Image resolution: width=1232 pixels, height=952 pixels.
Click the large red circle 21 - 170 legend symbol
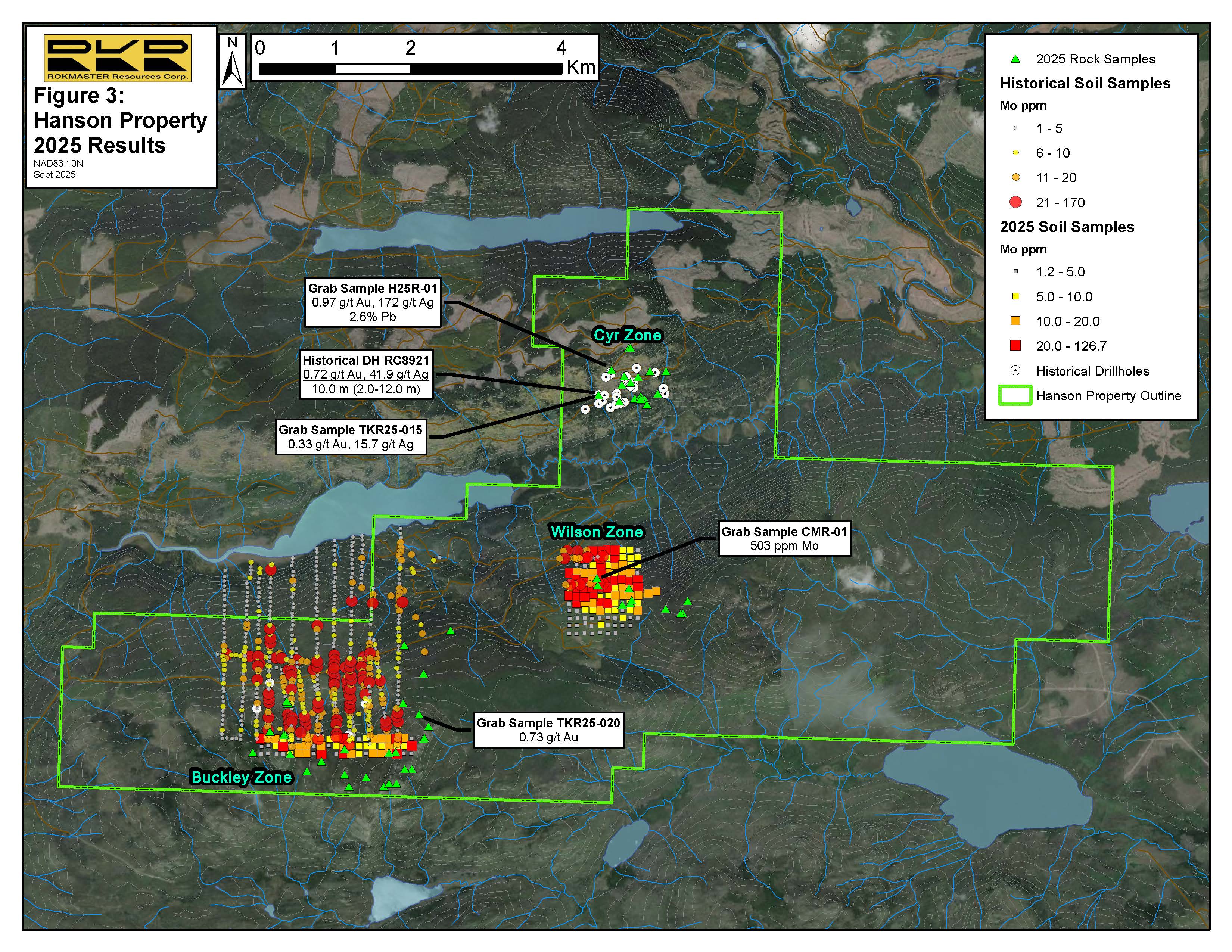click(x=1015, y=202)
